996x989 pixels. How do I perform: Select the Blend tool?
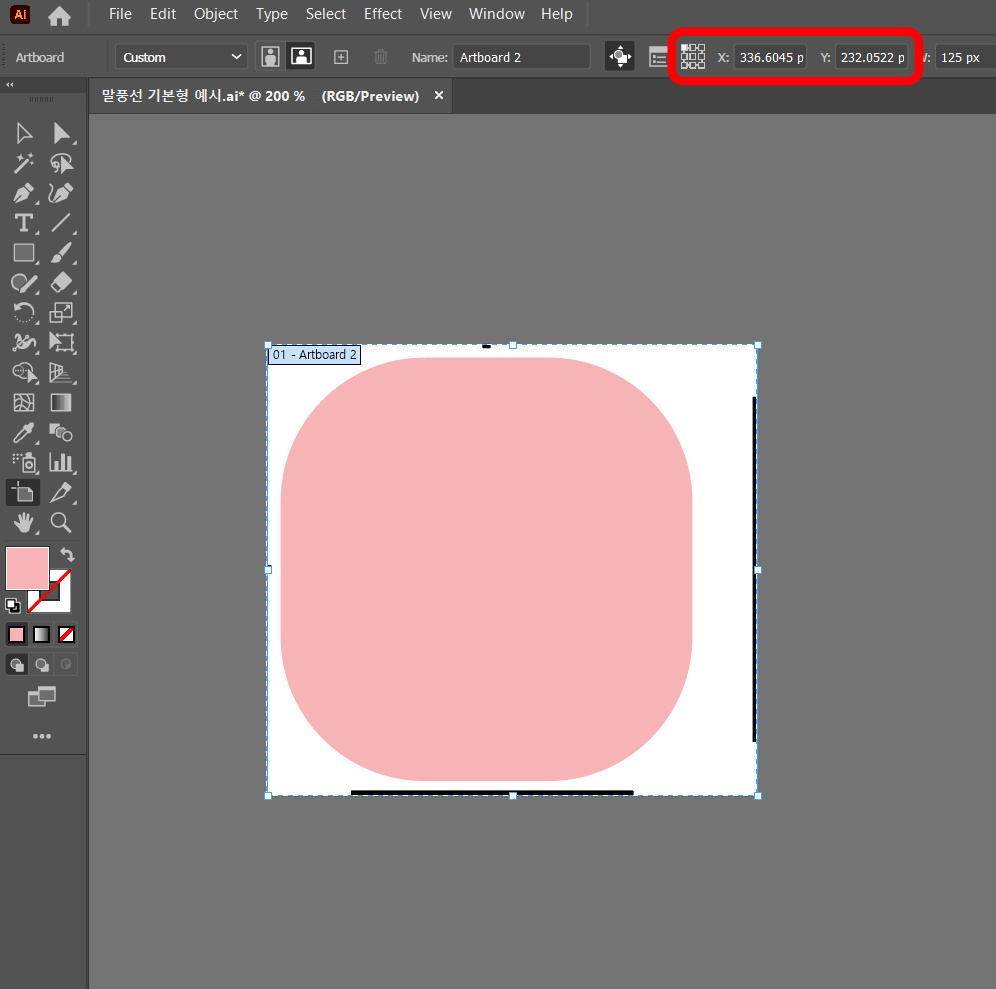click(61, 433)
